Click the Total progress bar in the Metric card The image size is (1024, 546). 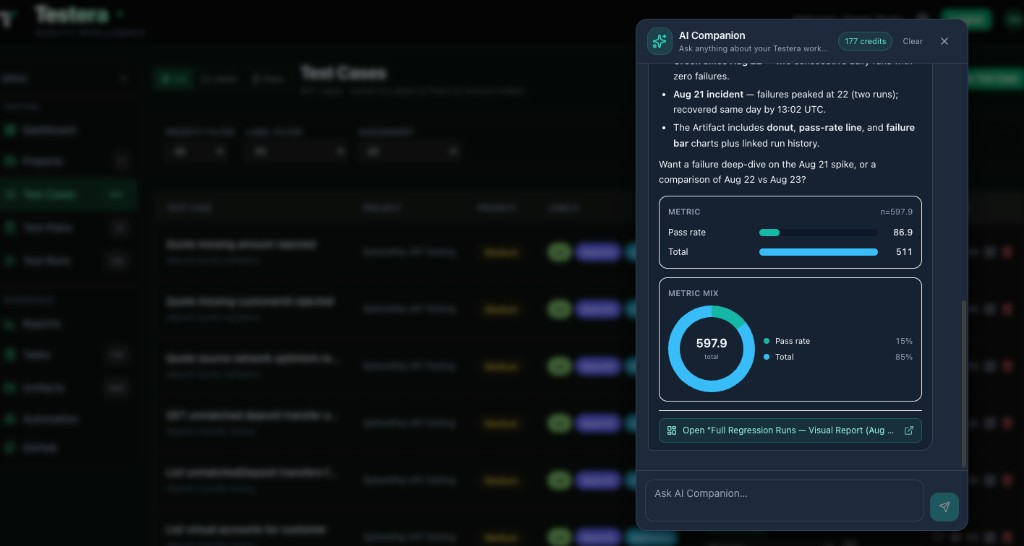click(x=818, y=252)
